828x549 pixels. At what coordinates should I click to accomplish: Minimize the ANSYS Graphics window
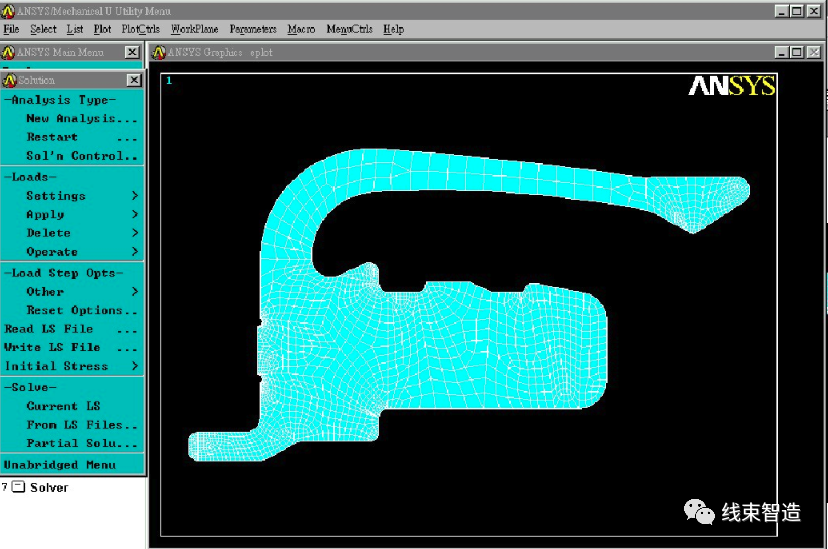[781, 52]
